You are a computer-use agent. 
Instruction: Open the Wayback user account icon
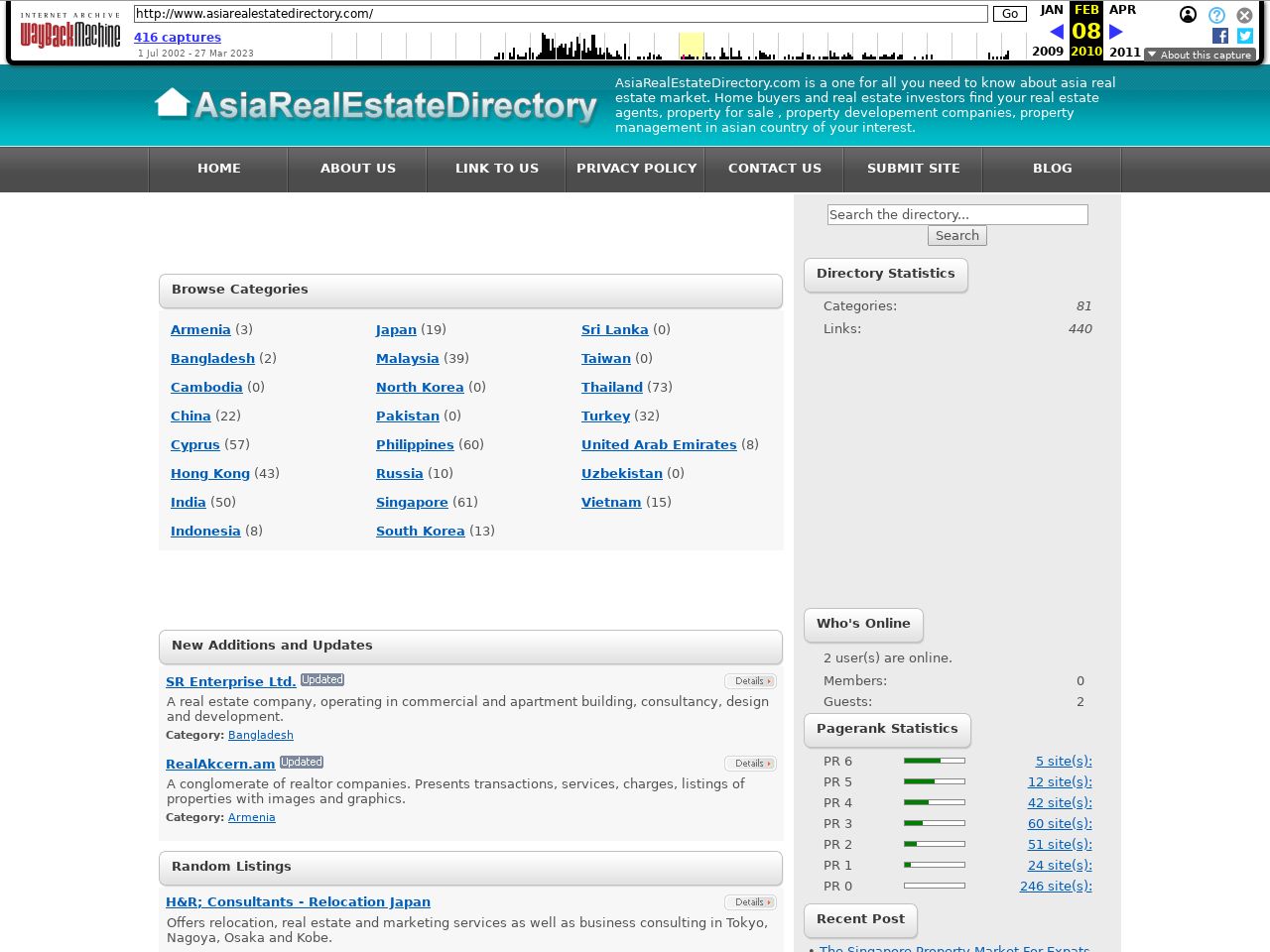coord(1188,15)
